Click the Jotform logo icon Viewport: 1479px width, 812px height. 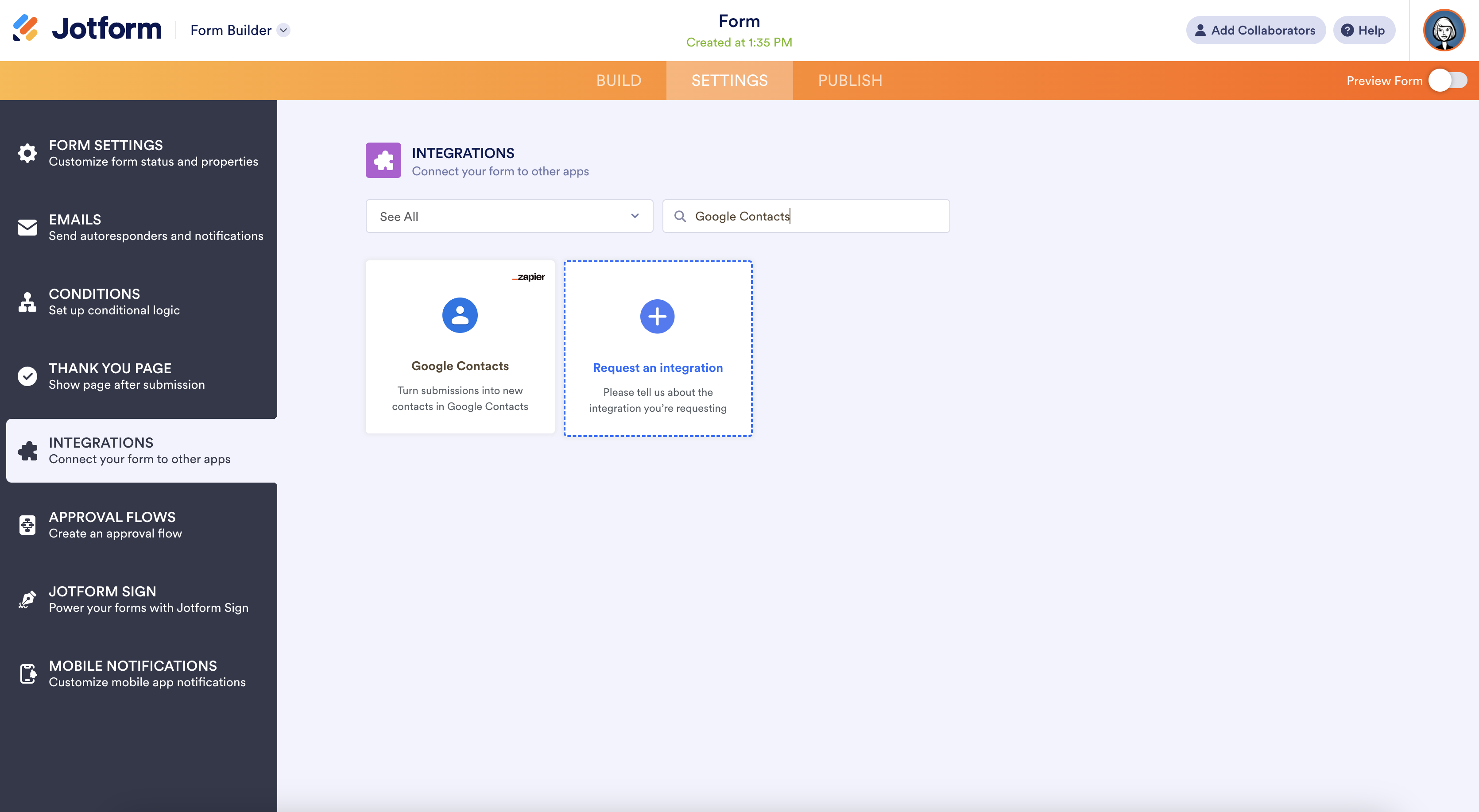pyautogui.click(x=25, y=28)
